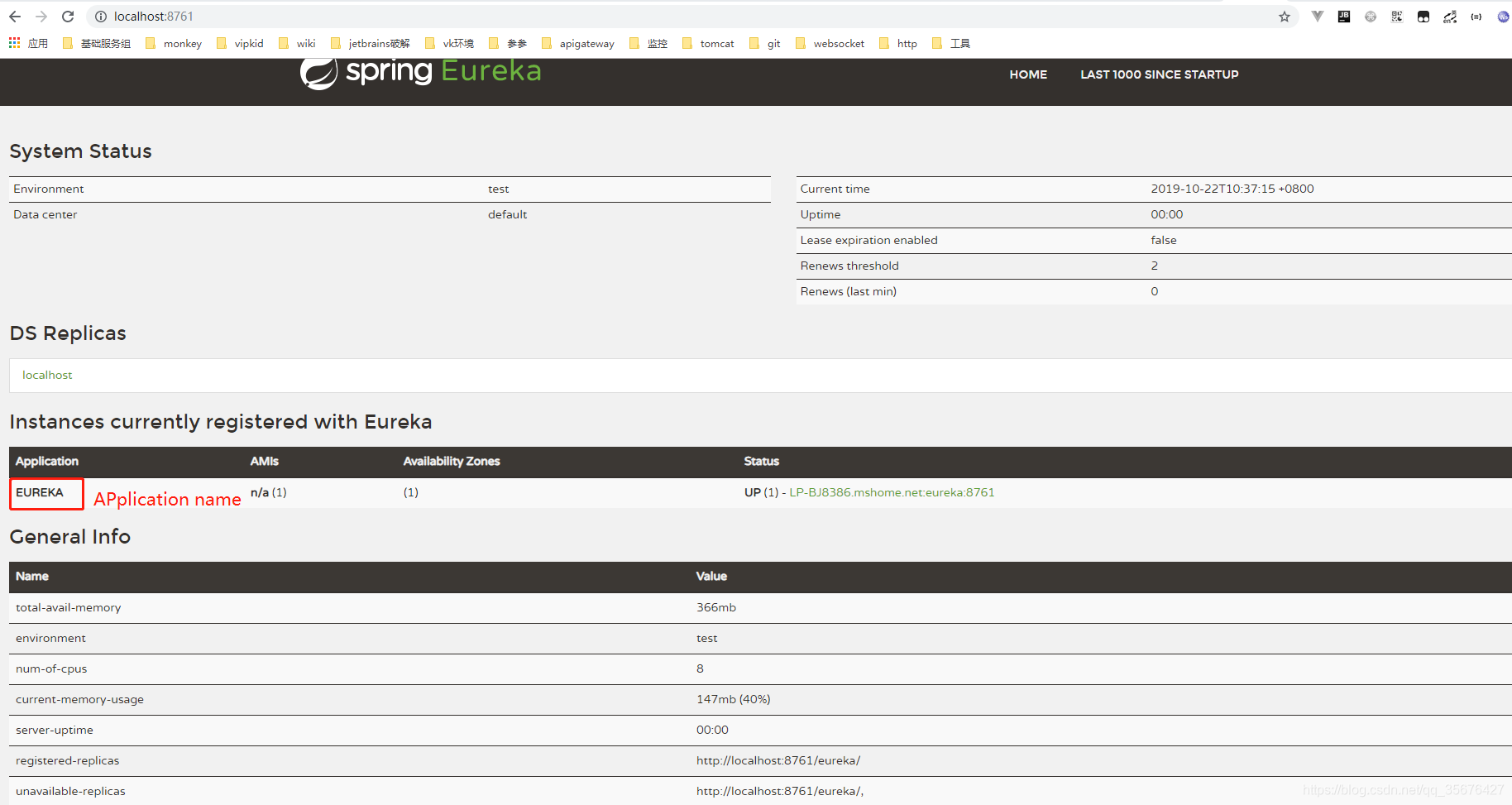The image size is (1512, 805).
Task: Open the WS websocket extension icon
Action: coord(1503,17)
